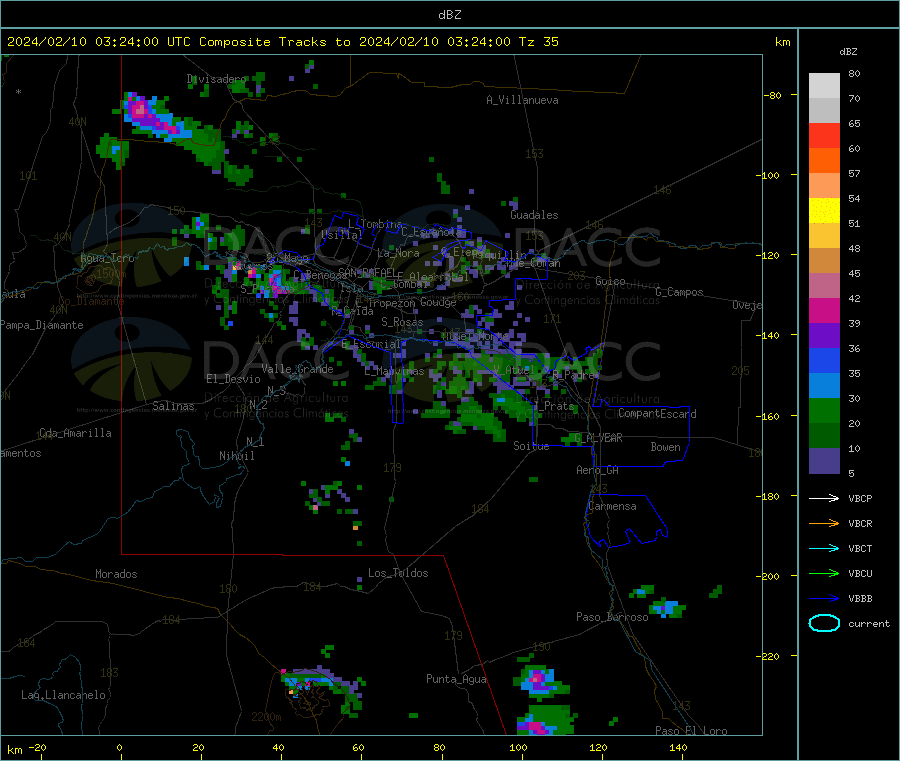Image resolution: width=900 pixels, height=761 pixels.
Task: Click the Bowen place label
Action: click(x=665, y=447)
